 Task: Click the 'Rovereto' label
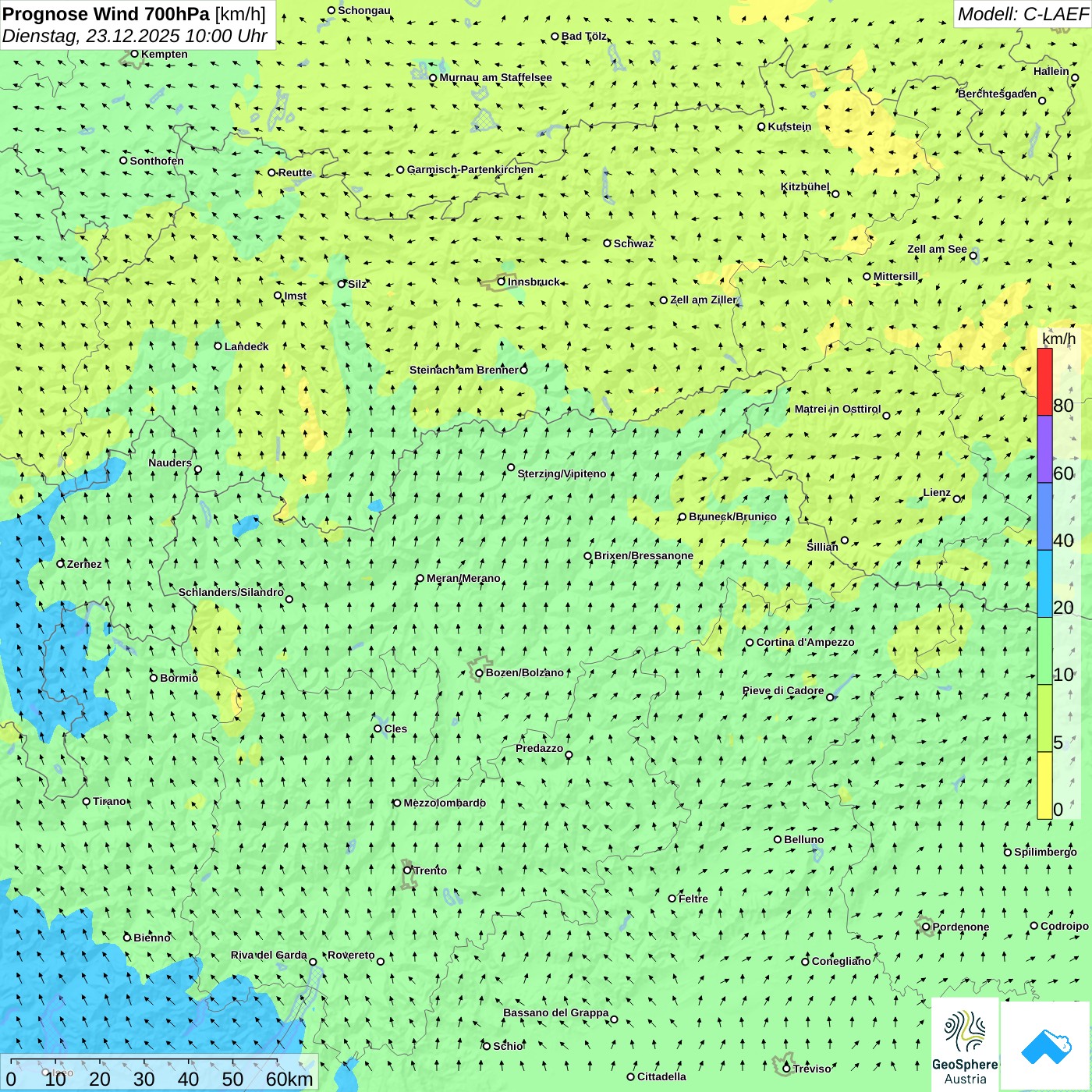(351, 955)
